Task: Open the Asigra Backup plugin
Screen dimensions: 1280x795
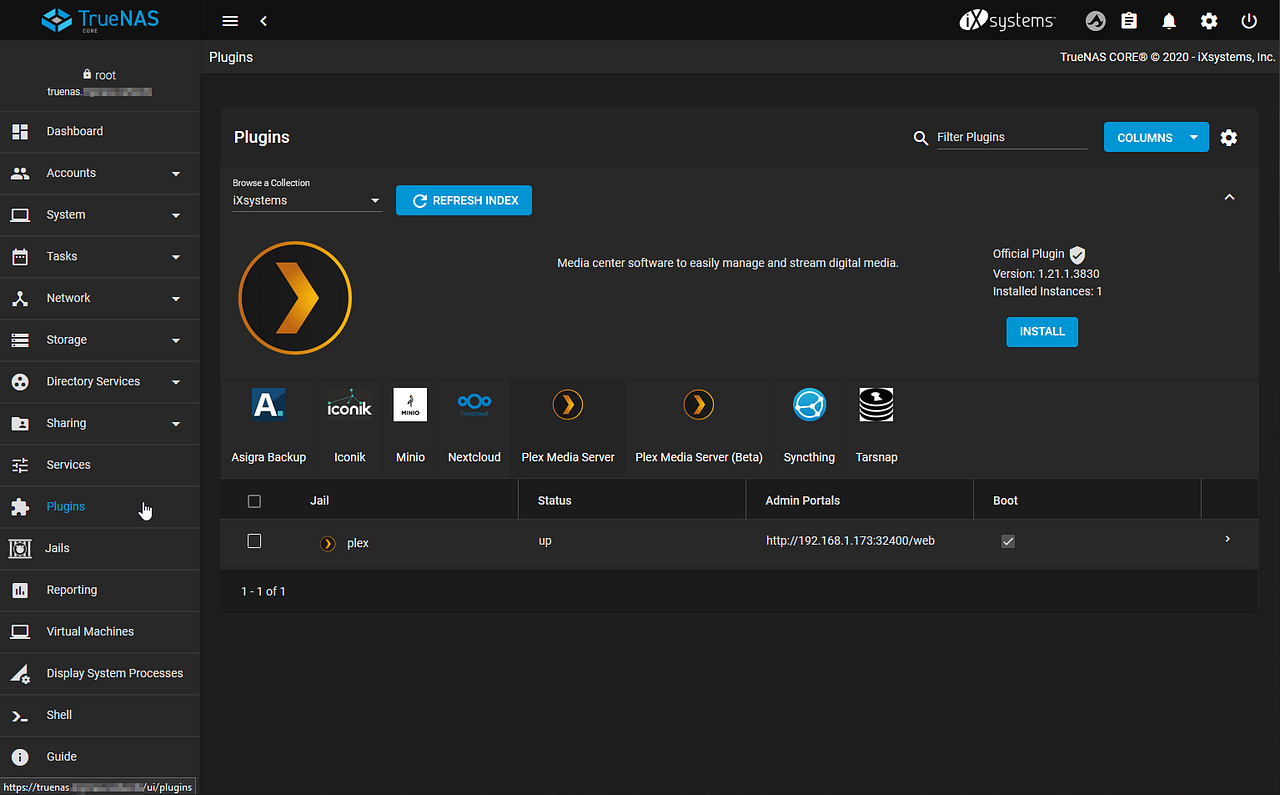Action: (268, 405)
